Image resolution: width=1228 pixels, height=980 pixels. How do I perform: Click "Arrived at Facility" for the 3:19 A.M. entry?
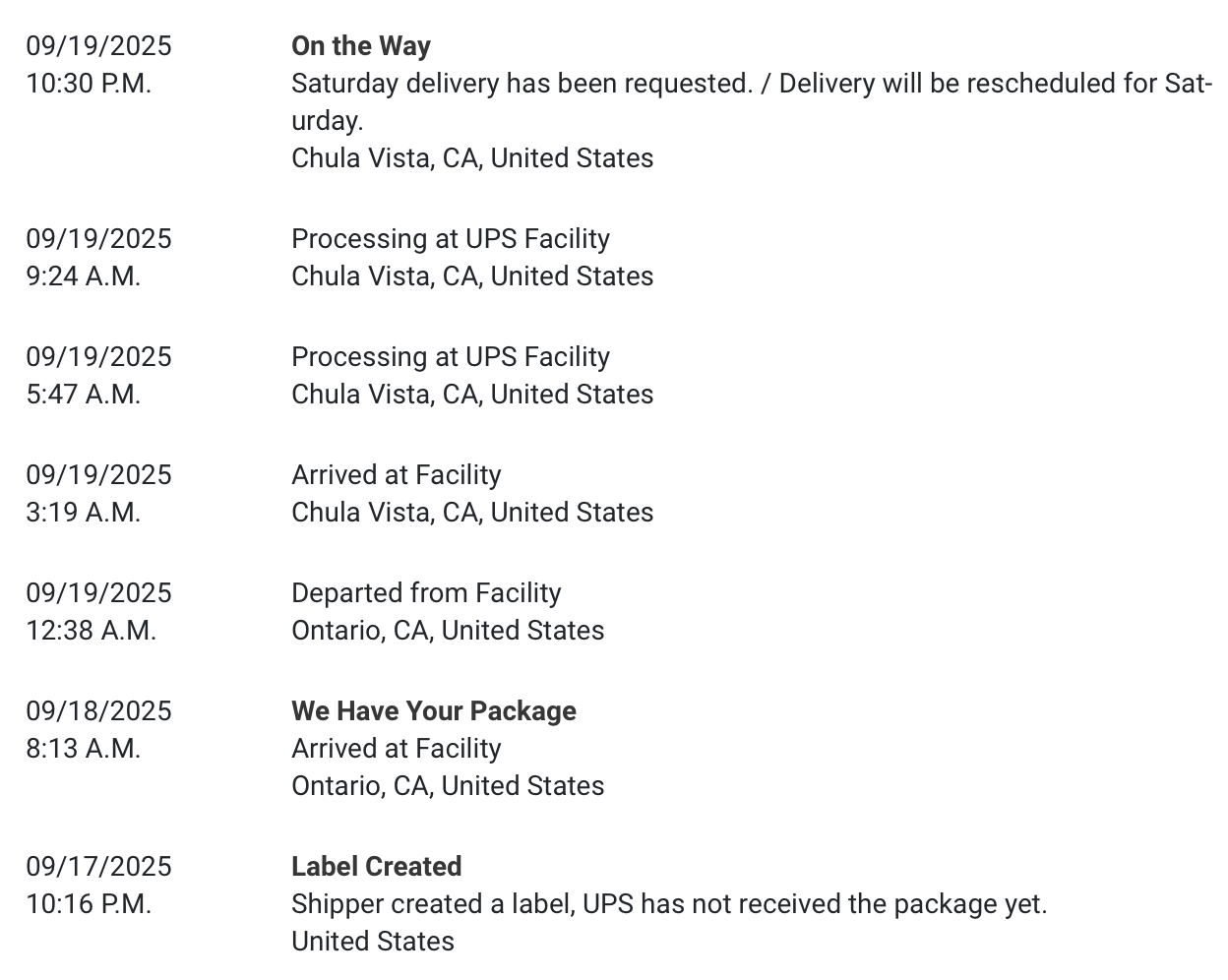pyautogui.click(x=396, y=475)
